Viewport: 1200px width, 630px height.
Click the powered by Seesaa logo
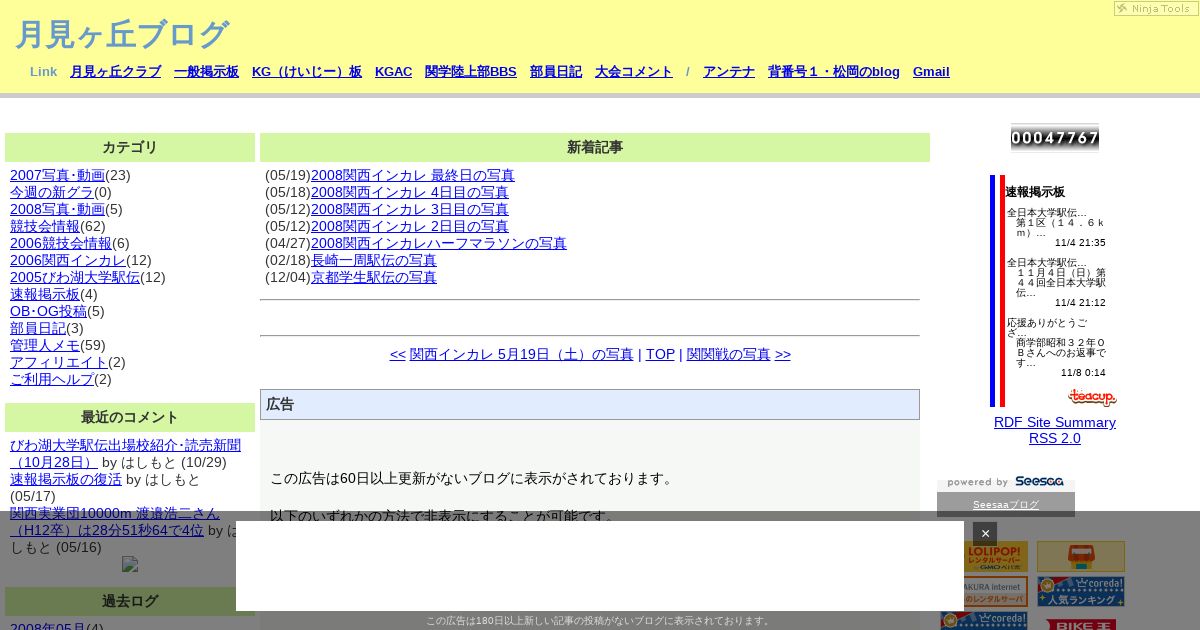1006,482
